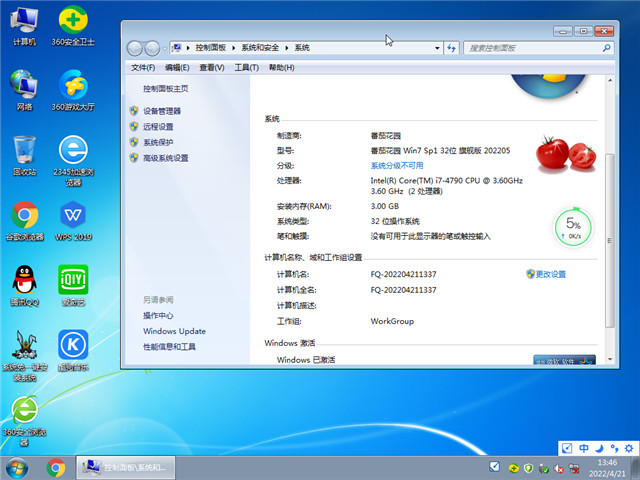Toggle the muted volume tray icon
The image size is (640, 480).
pos(559,469)
